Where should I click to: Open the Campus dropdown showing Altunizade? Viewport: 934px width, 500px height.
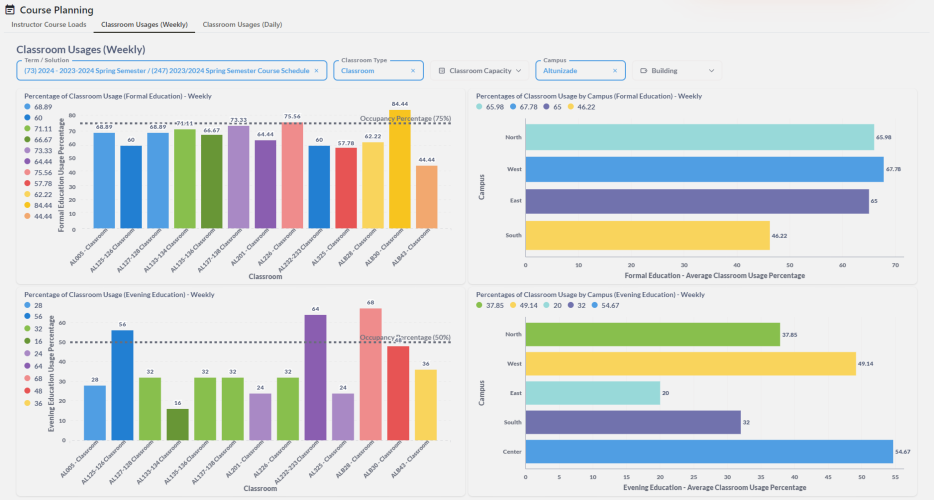point(580,70)
